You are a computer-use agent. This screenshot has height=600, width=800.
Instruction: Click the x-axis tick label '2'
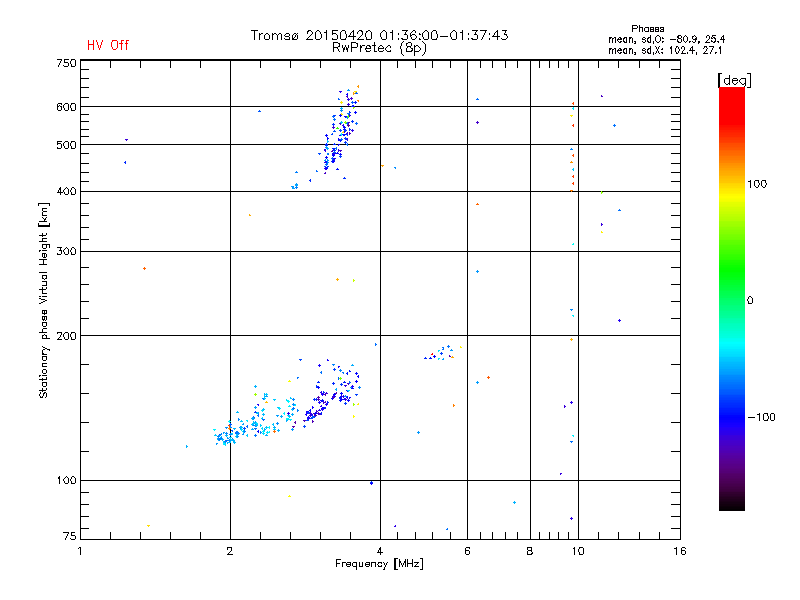tap(230, 551)
